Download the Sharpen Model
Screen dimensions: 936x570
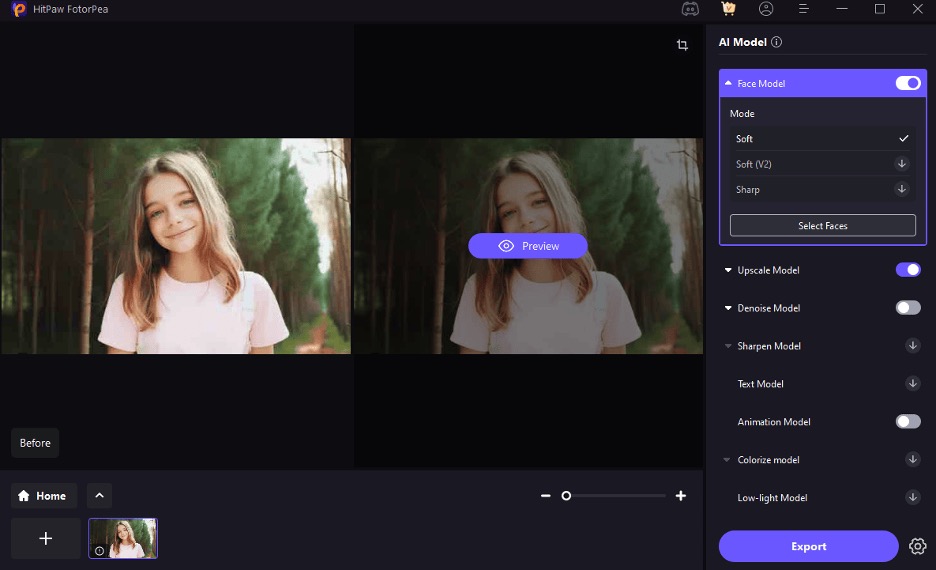coord(912,346)
